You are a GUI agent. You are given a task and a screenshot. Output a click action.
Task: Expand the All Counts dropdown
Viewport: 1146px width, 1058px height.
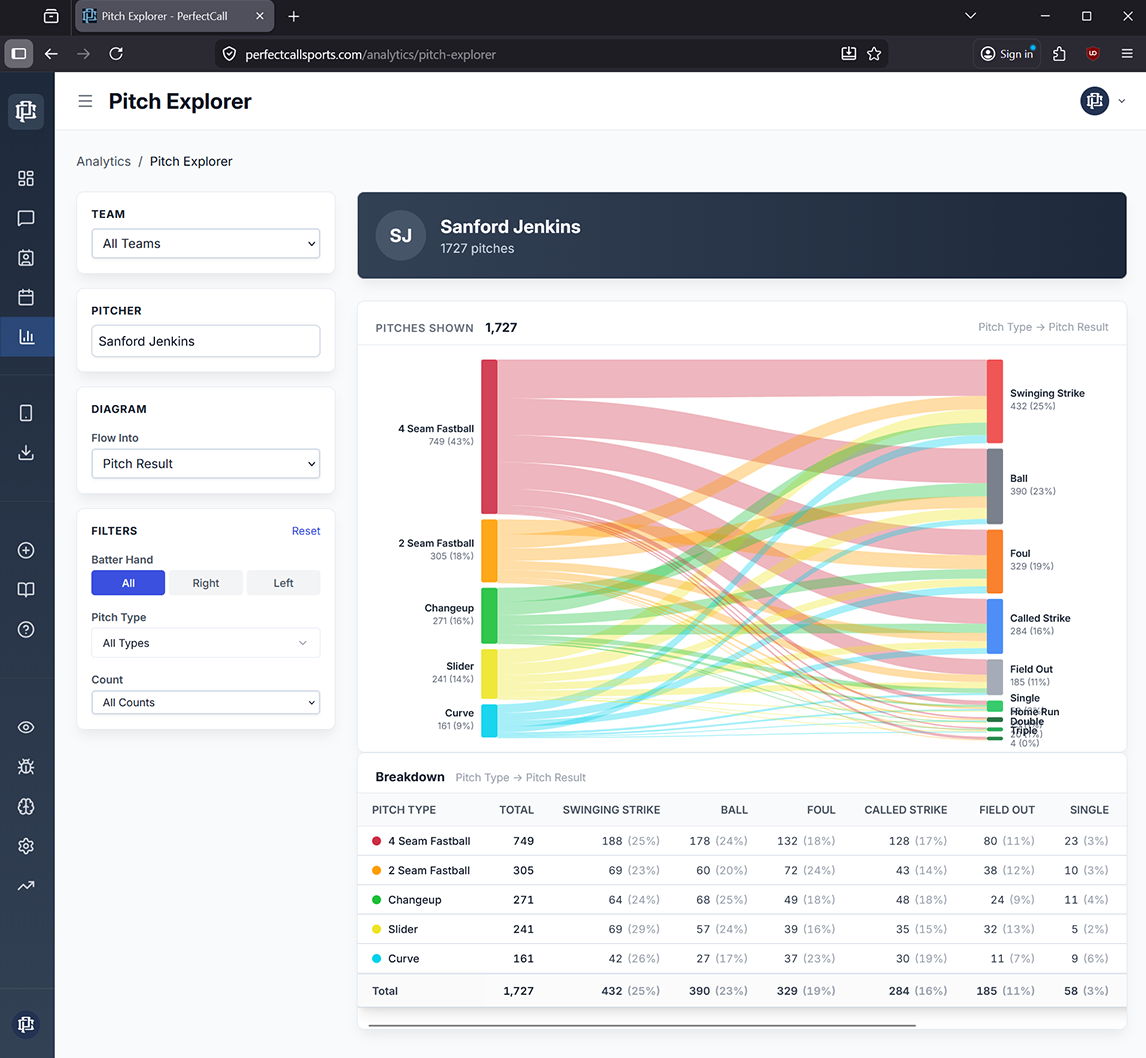coord(206,702)
